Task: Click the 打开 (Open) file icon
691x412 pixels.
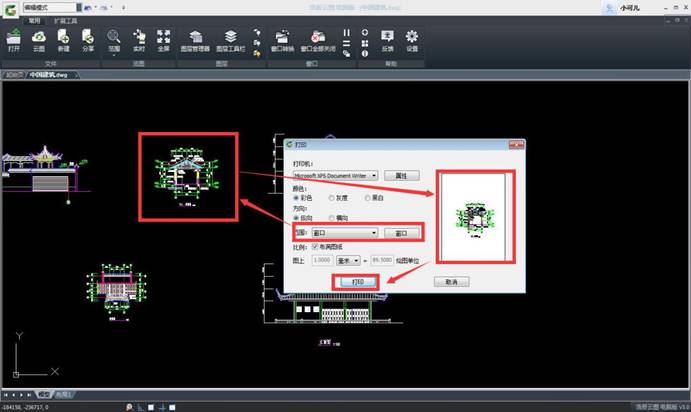Action: point(14,39)
